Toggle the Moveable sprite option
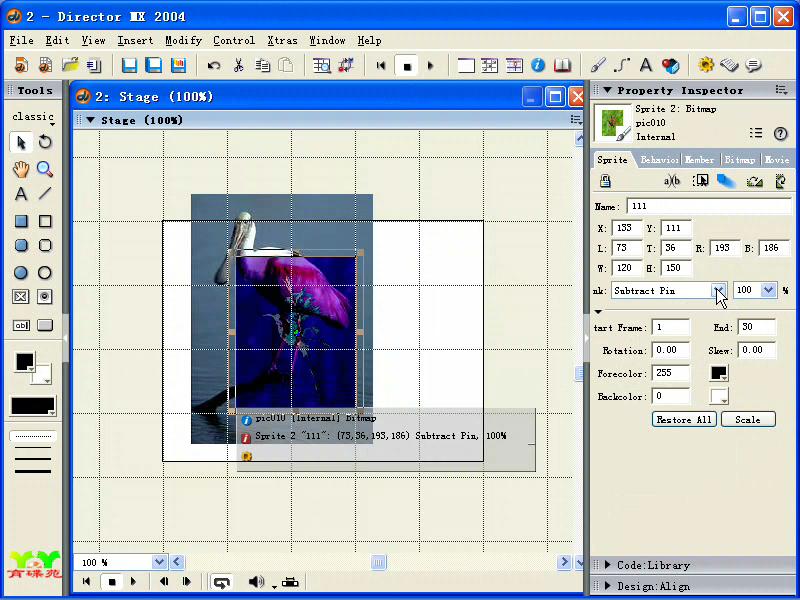The image size is (800, 600). (700, 181)
